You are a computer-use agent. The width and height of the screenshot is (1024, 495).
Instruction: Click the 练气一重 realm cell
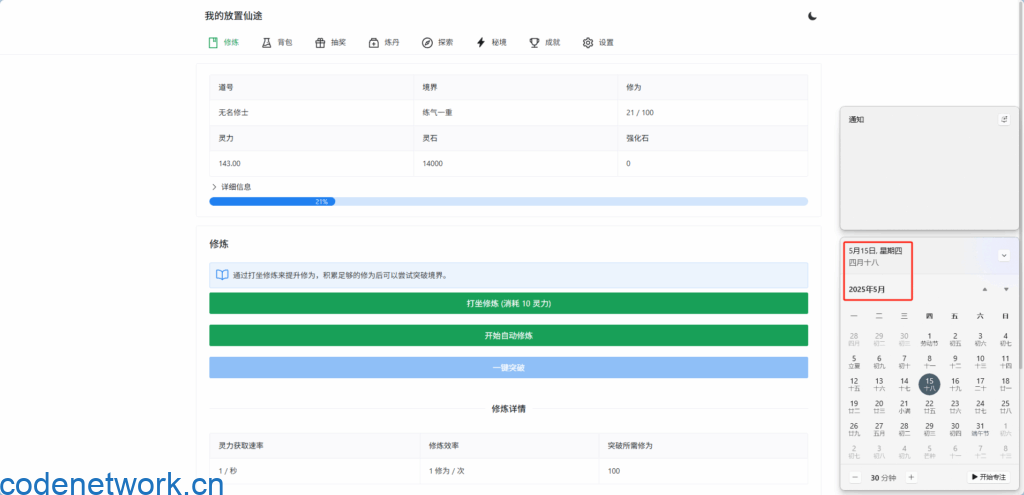(515, 112)
